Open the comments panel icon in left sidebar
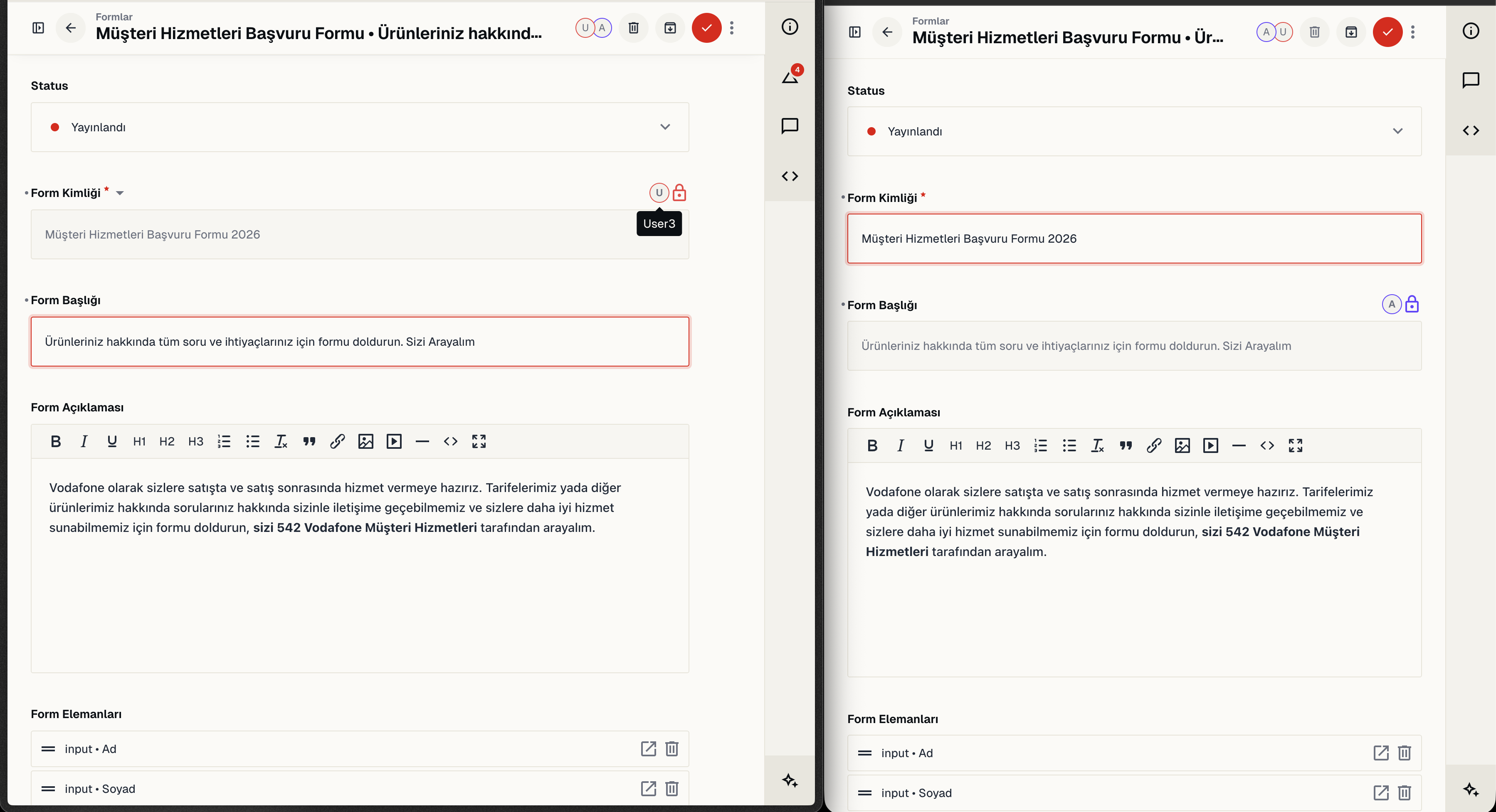1496x812 pixels. (x=789, y=125)
